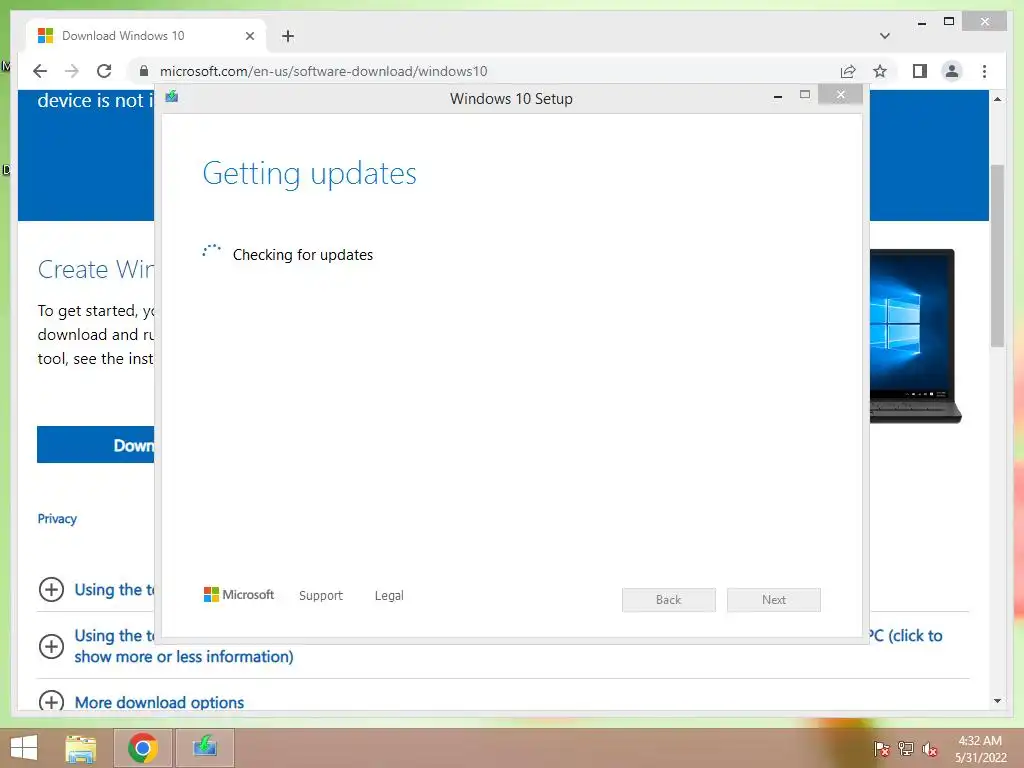Switch to Chrome on taskbar

(x=142, y=748)
